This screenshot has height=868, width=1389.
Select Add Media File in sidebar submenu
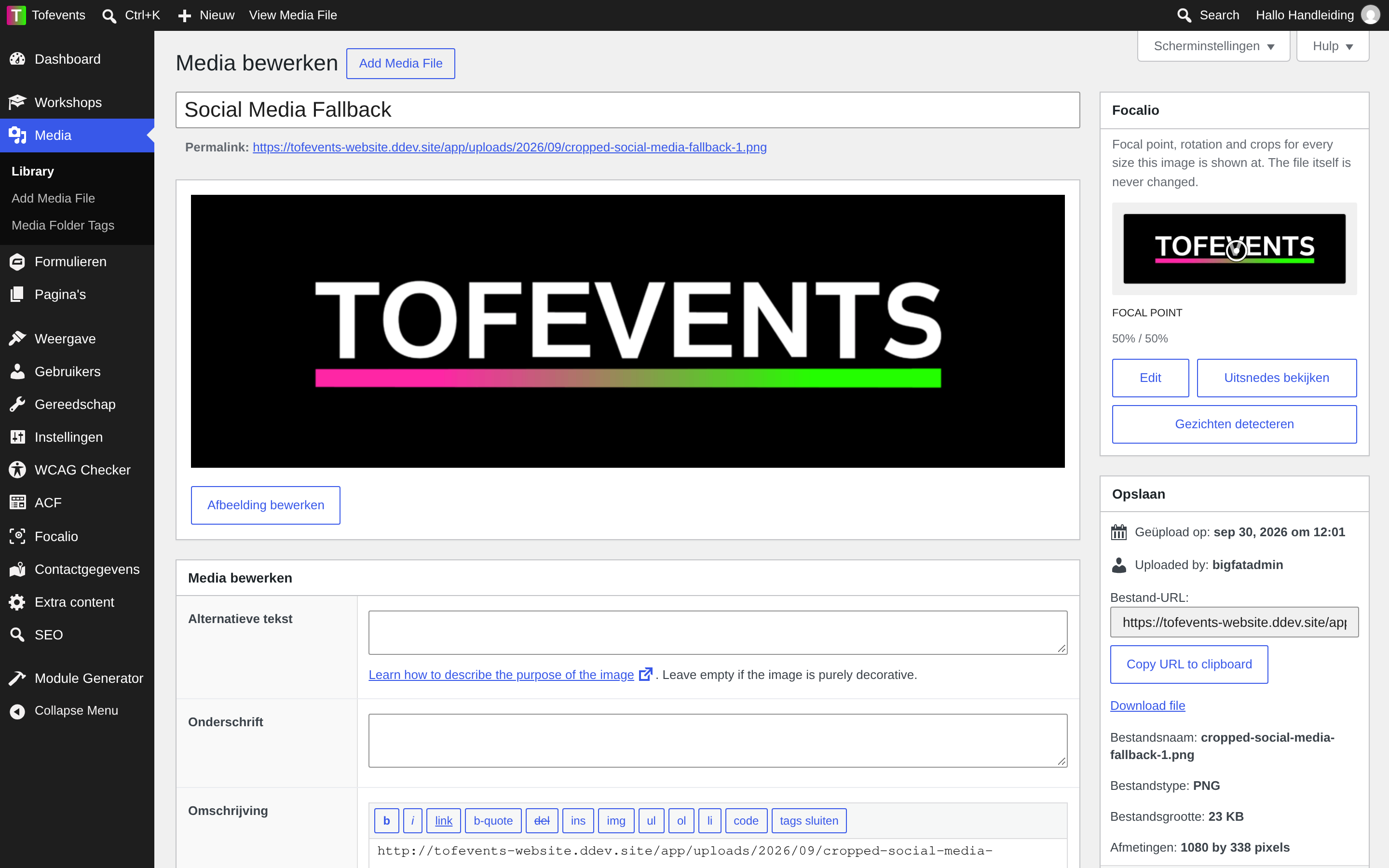click(x=54, y=198)
